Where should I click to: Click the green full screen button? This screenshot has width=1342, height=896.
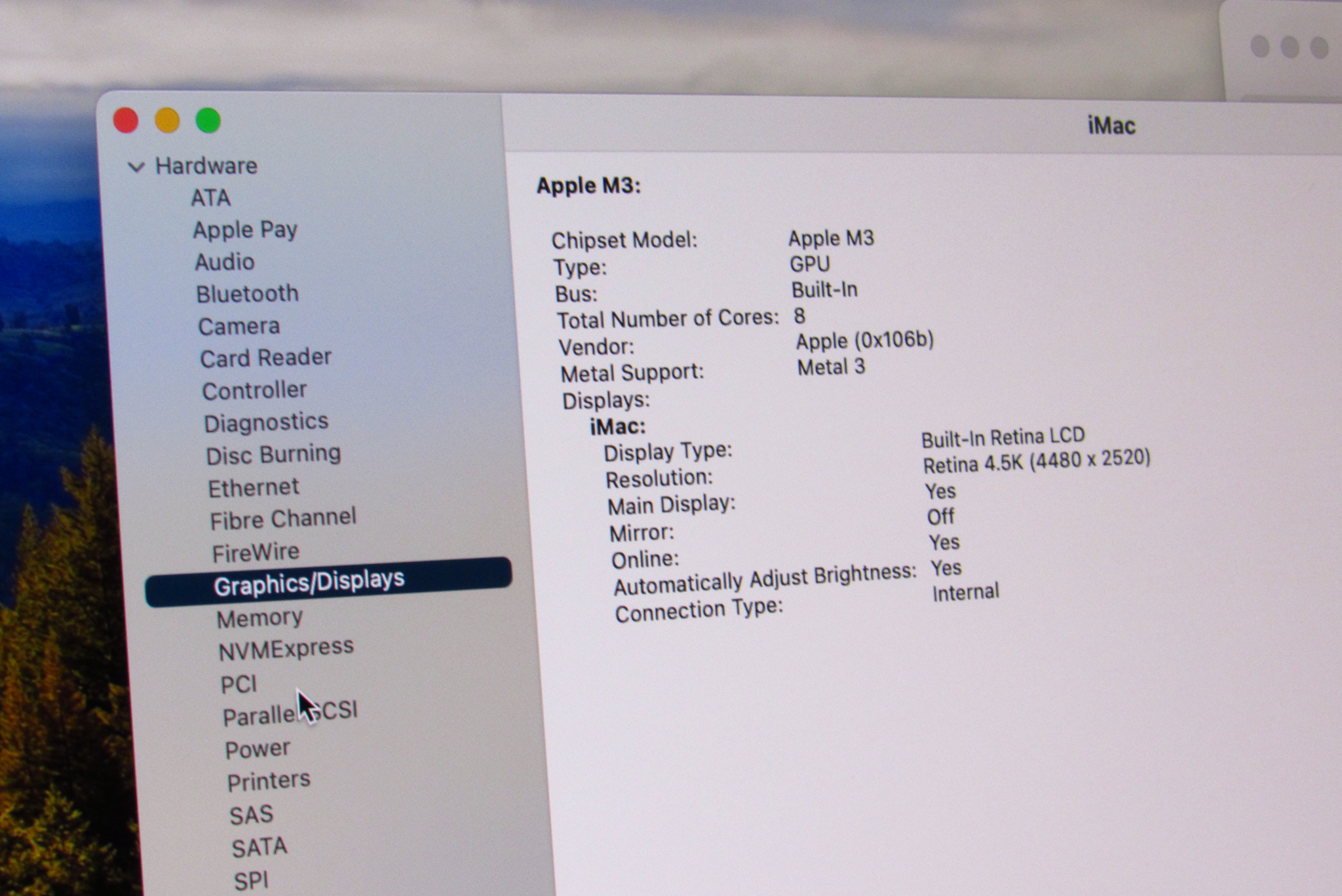tap(208, 121)
